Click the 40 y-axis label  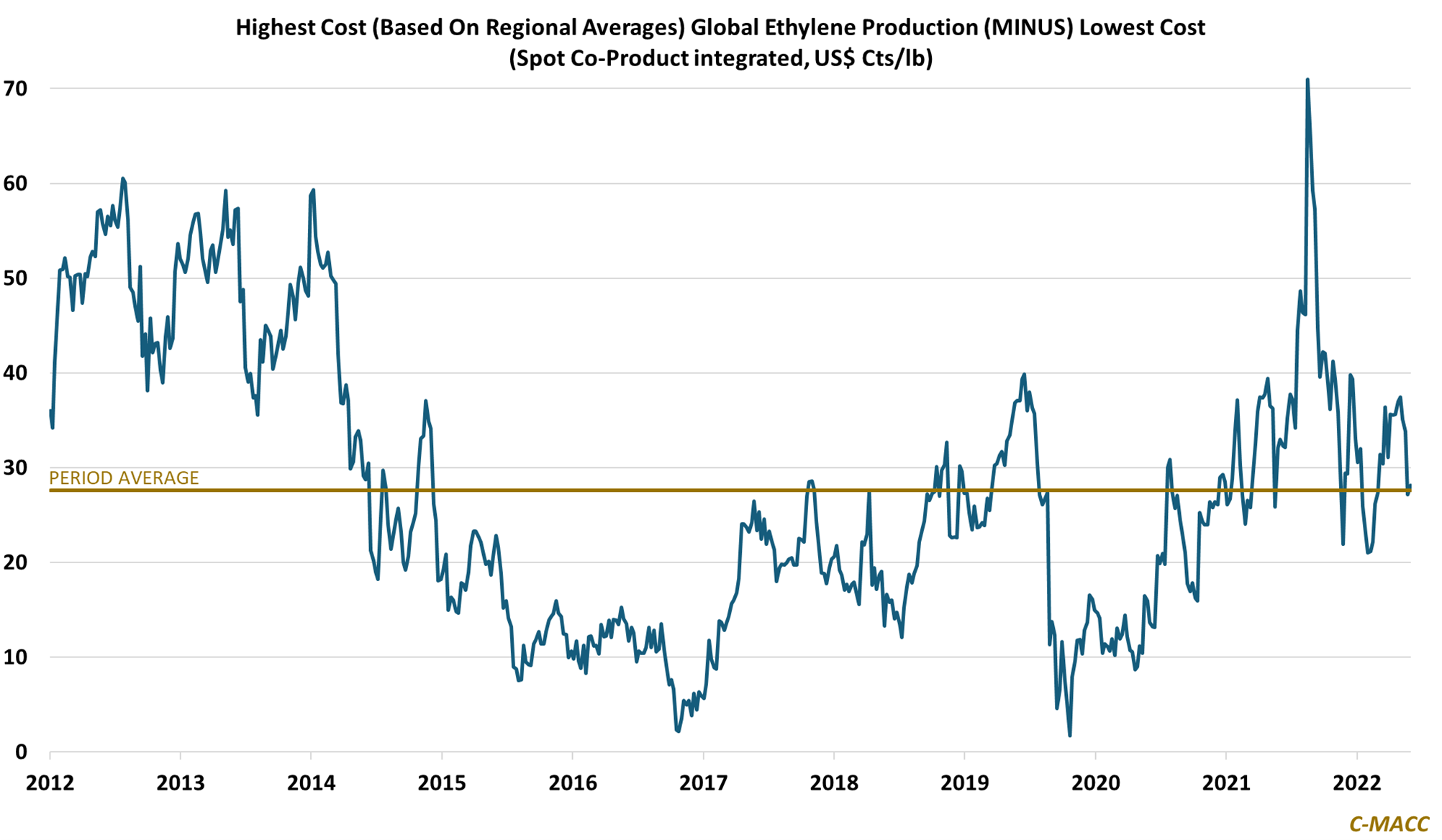coord(15,373)
